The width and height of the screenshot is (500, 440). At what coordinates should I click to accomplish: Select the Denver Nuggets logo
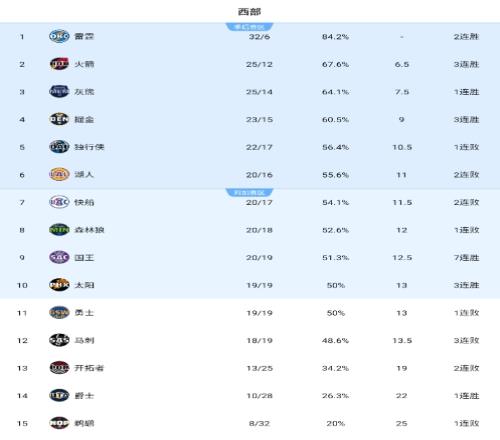59,119
